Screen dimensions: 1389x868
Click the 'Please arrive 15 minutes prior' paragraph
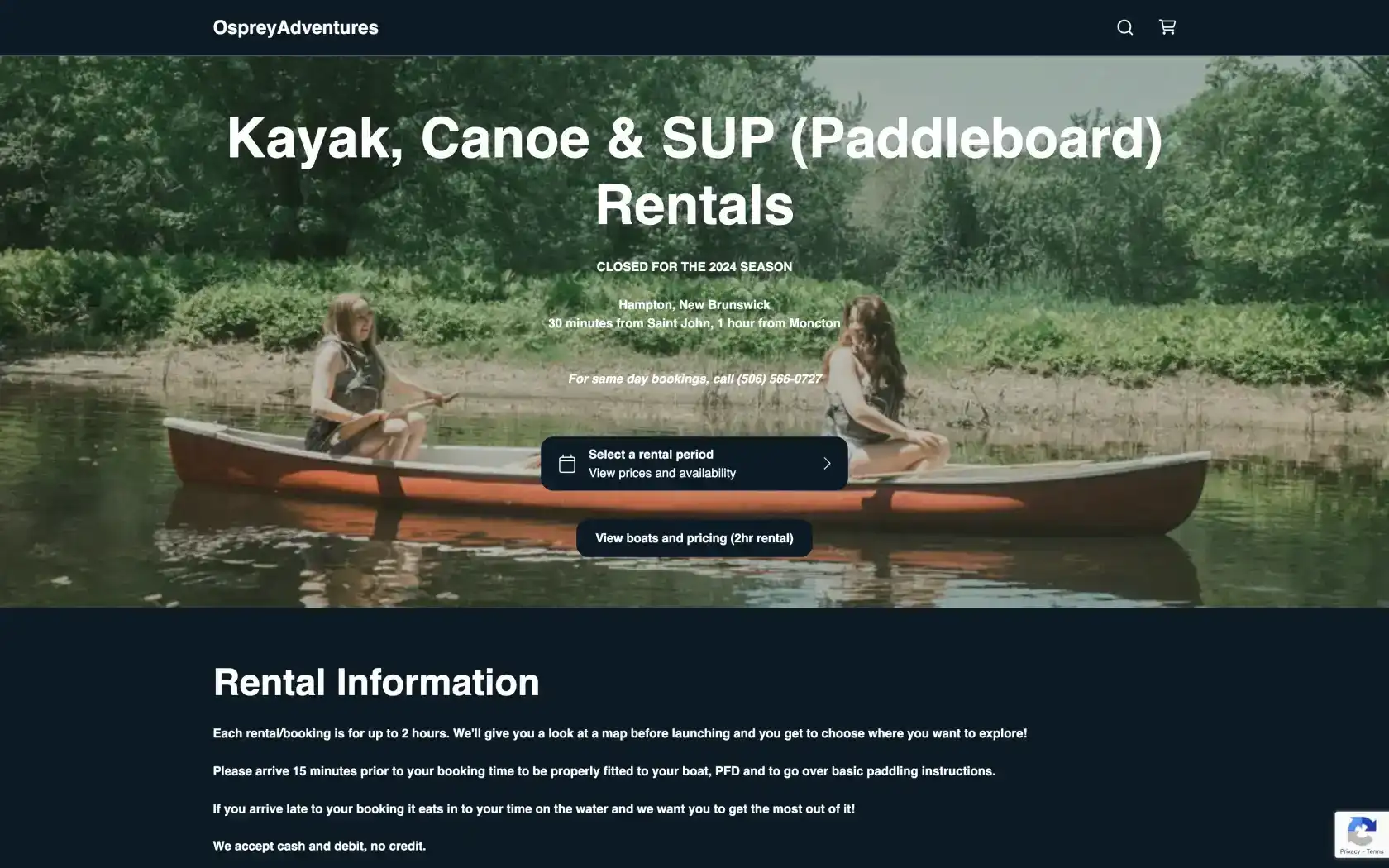604,771
